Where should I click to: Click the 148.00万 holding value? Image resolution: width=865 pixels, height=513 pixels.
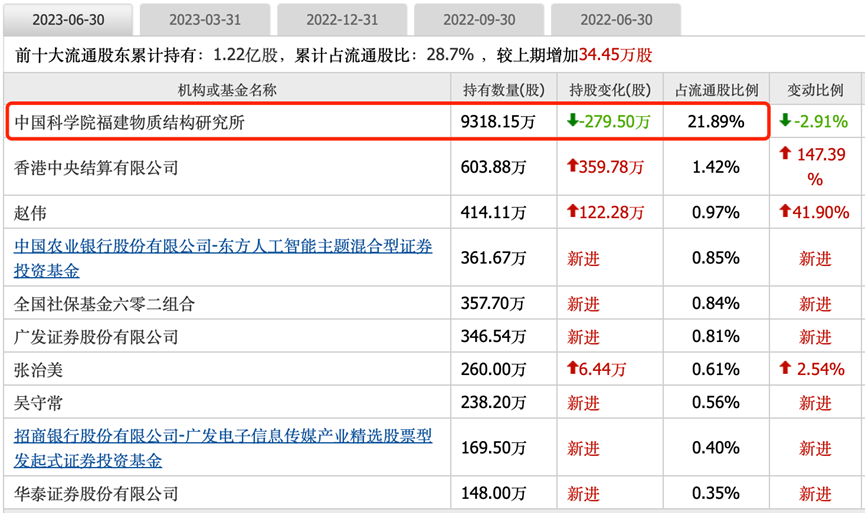click(x=493, y=493)
